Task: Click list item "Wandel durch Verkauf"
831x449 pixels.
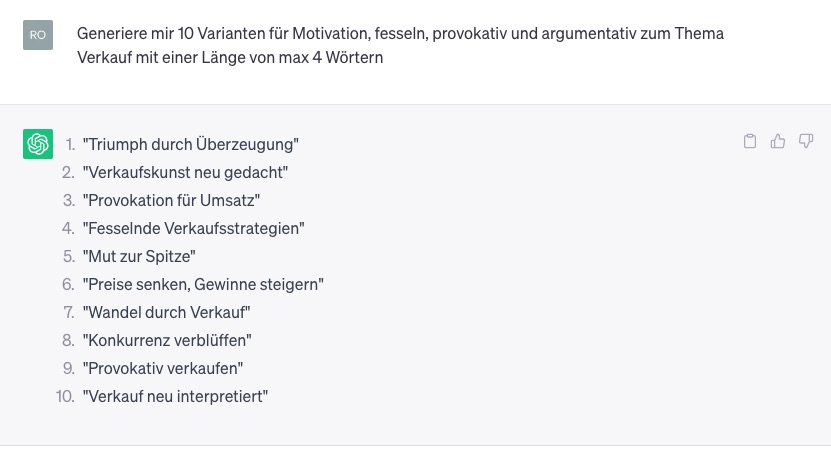Action: click(166, 312)
